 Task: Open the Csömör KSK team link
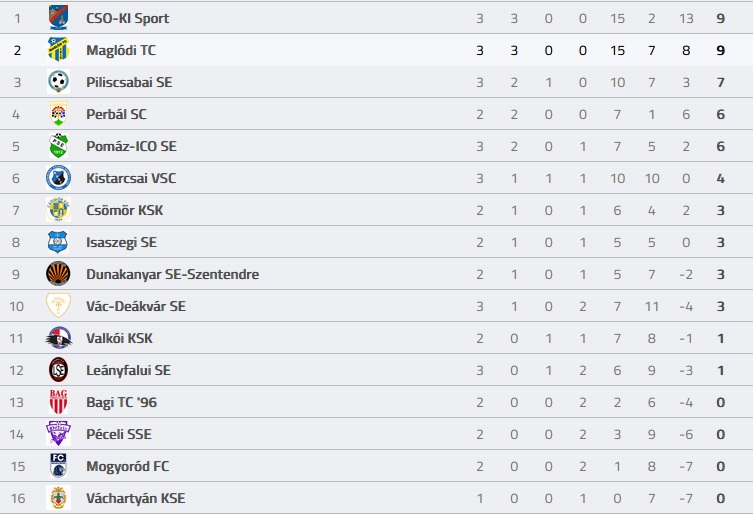(124, 210)
